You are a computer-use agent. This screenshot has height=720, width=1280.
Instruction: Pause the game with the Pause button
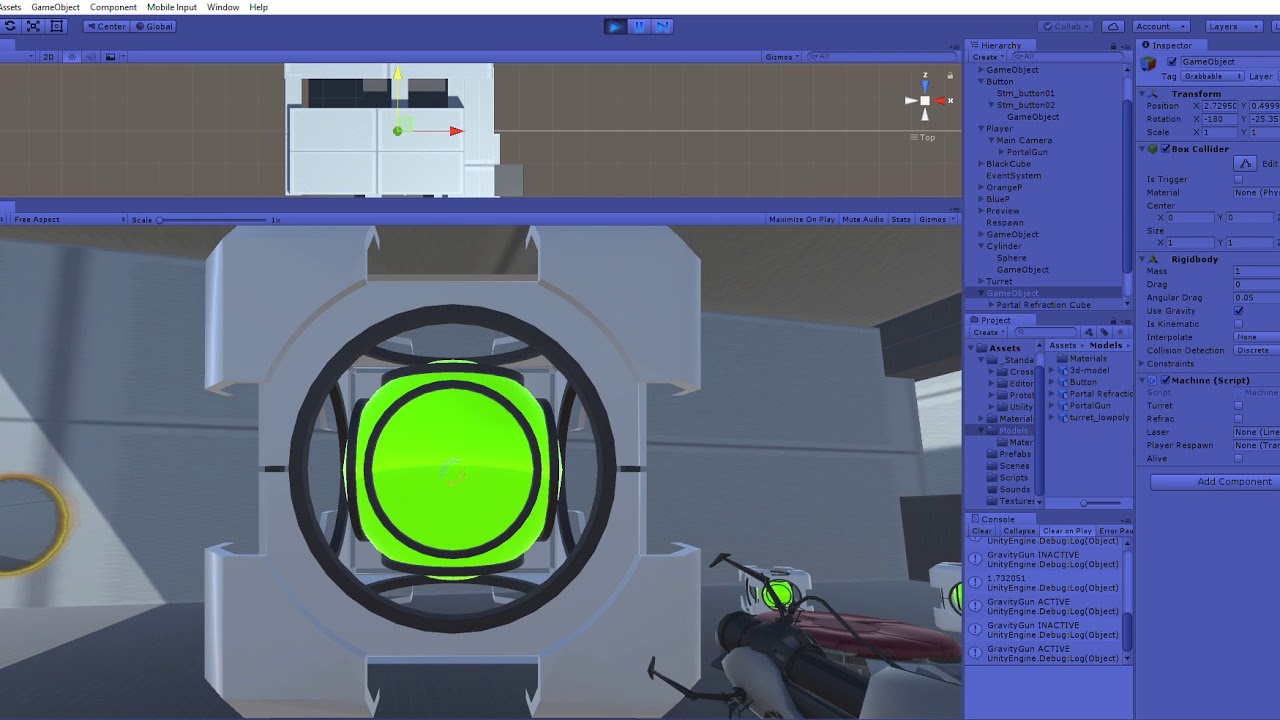pyautogui.click(x=639, y=26)
